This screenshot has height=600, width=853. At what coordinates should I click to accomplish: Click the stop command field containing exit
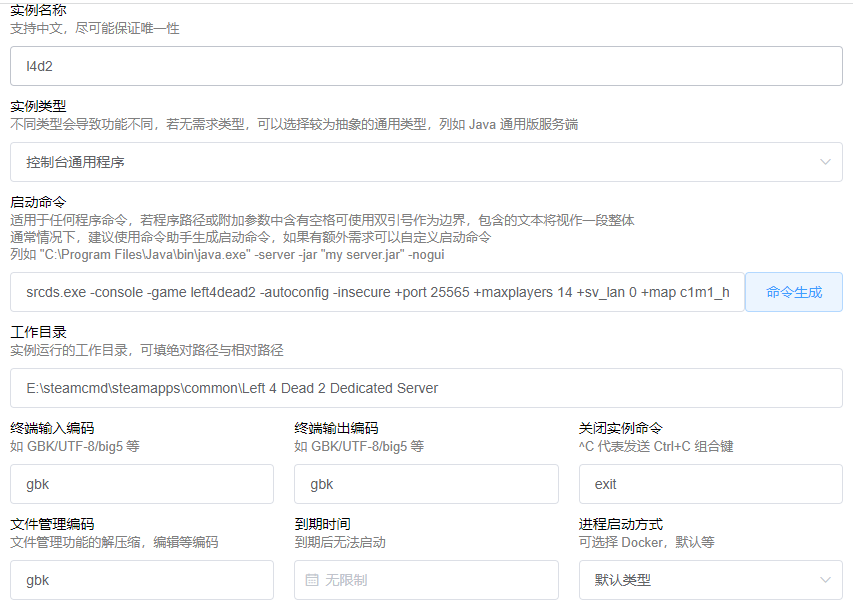(710, 484)
